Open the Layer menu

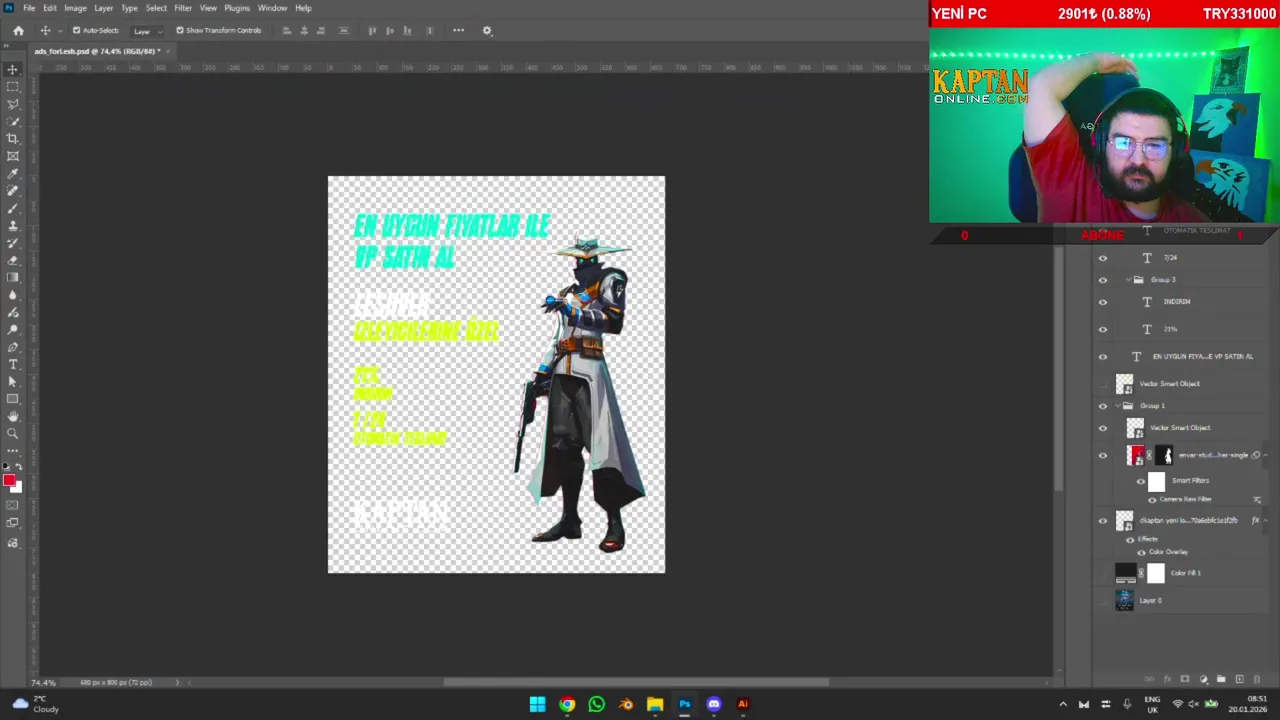pos(103,8)
